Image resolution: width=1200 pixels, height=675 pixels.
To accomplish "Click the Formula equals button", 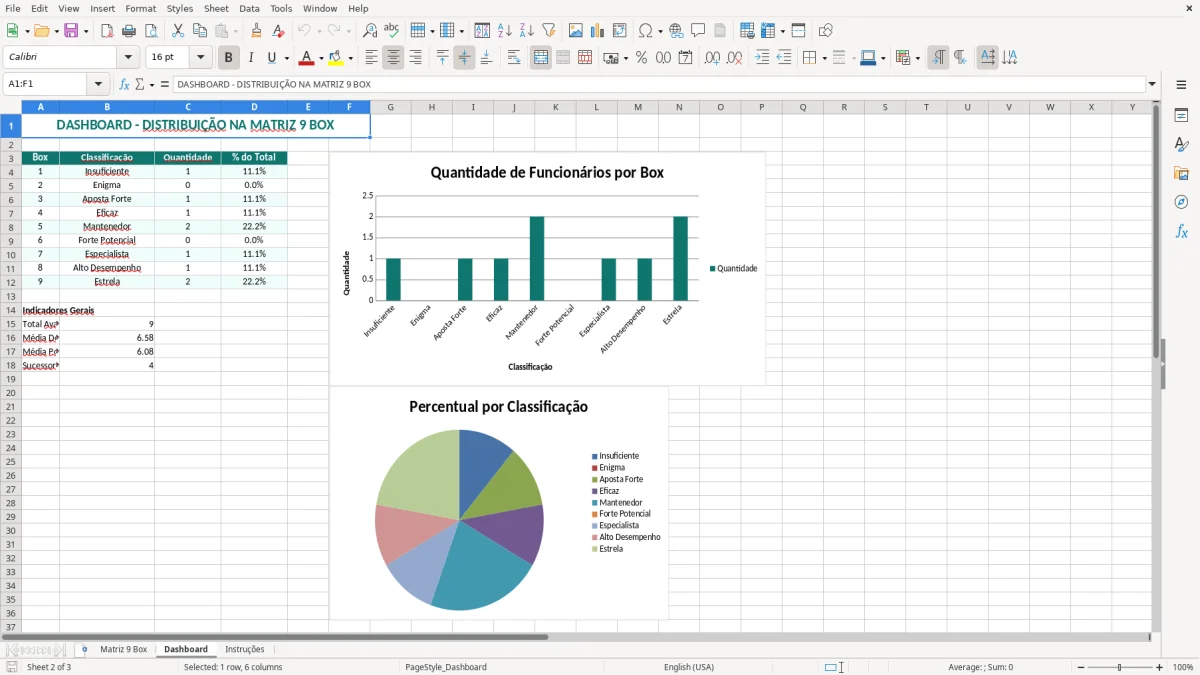I will click(165, 85).
